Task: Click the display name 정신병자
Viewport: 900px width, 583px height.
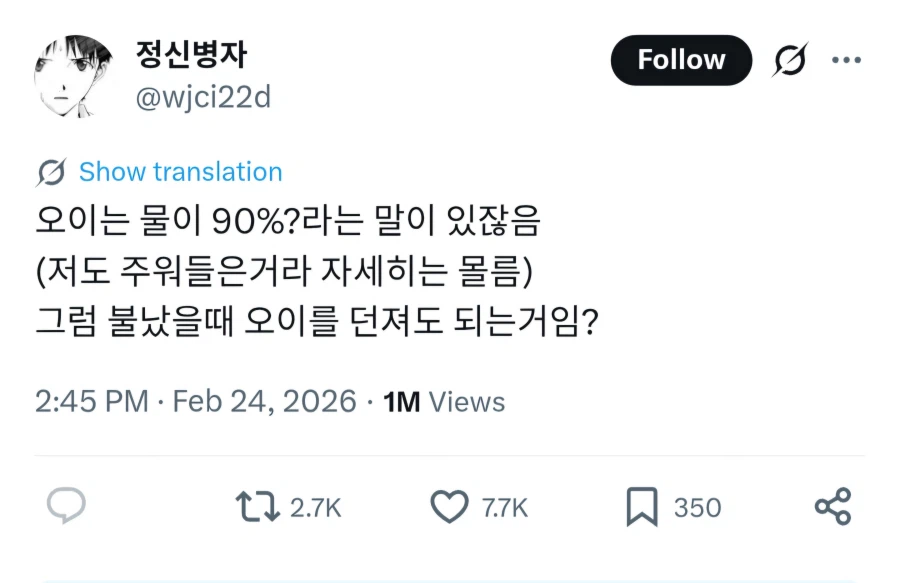Action: click(x=190, y=54)
